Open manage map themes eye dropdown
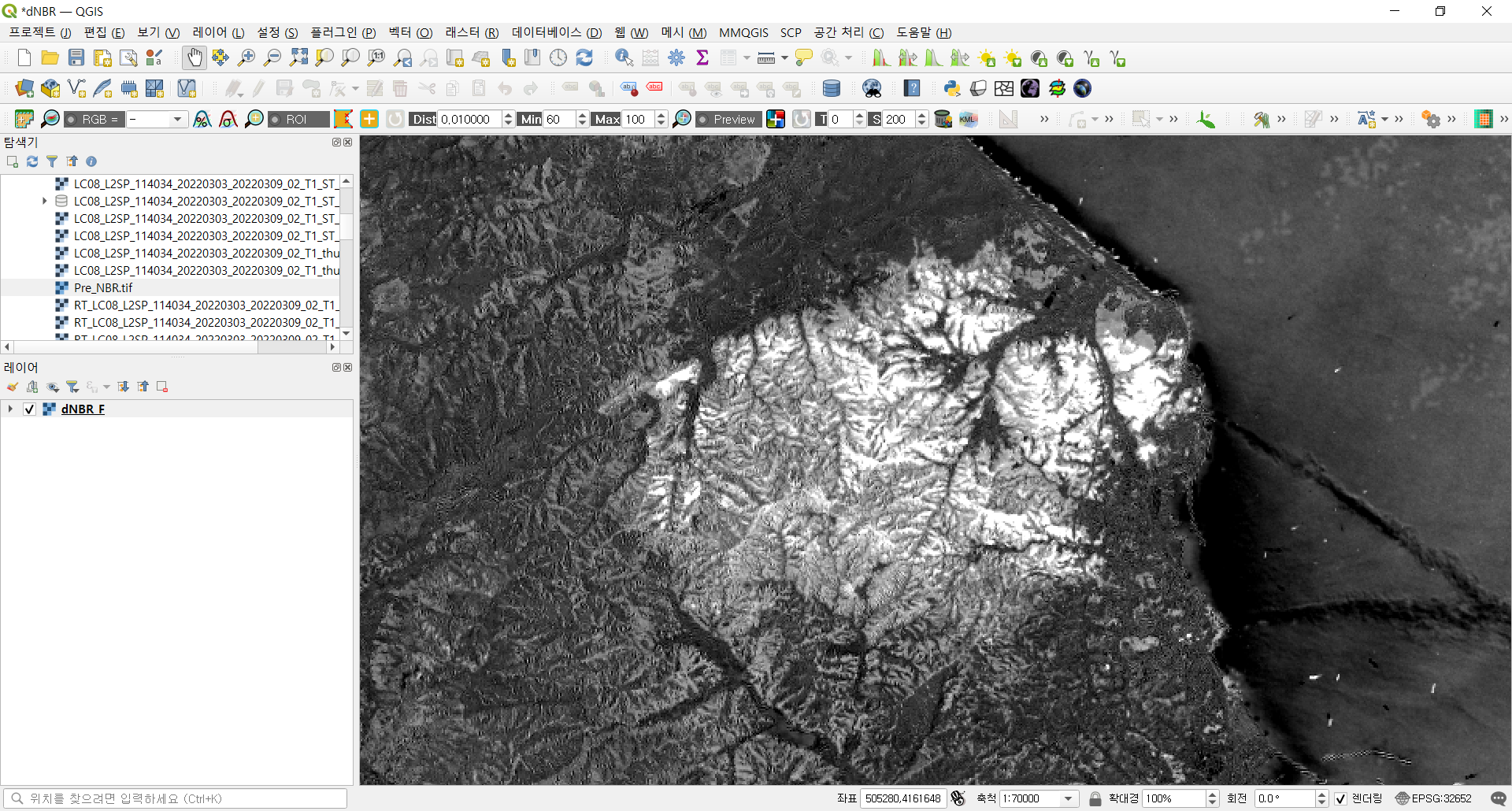 [53, 387]
